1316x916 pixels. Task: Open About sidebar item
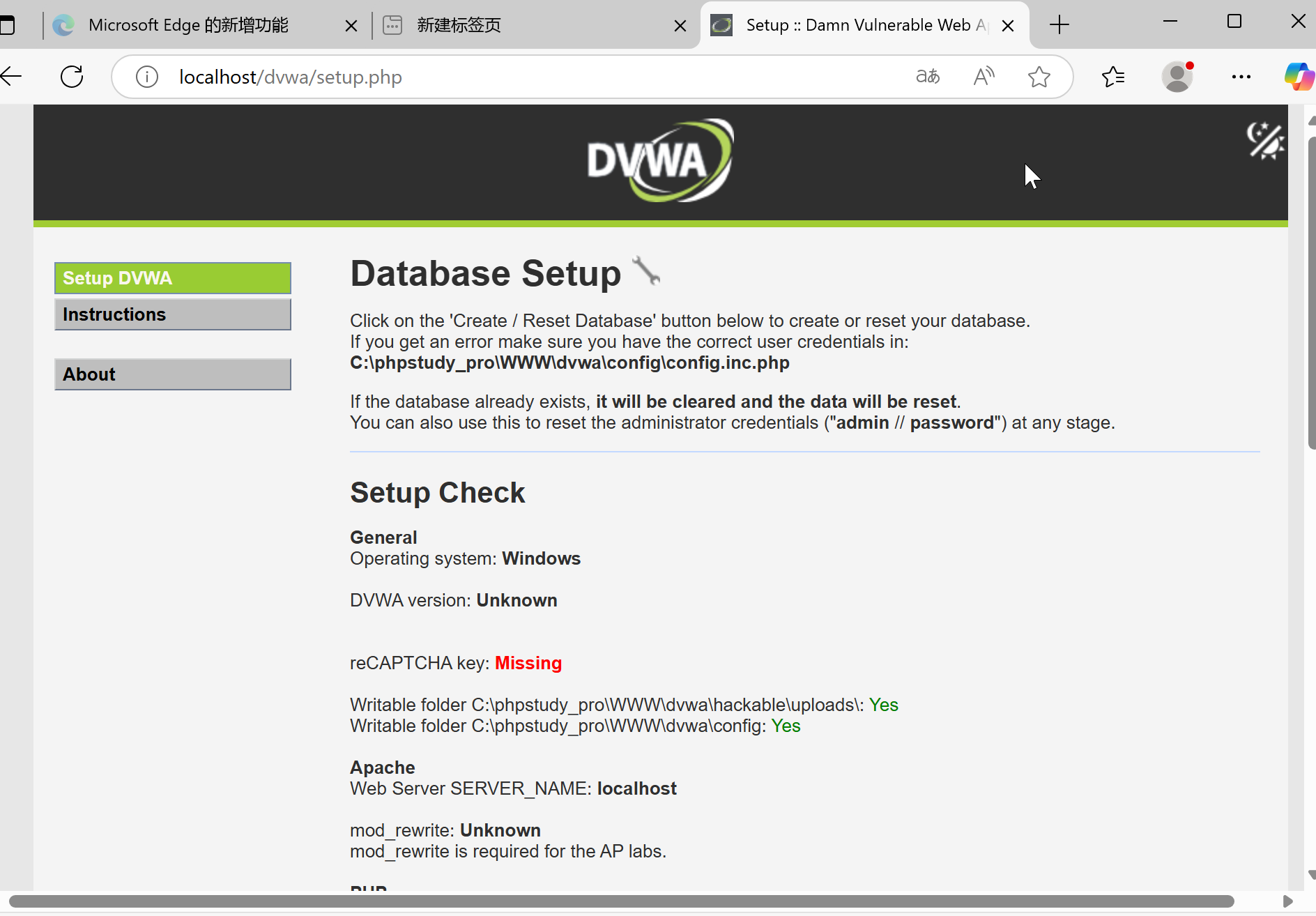(173, 374)
